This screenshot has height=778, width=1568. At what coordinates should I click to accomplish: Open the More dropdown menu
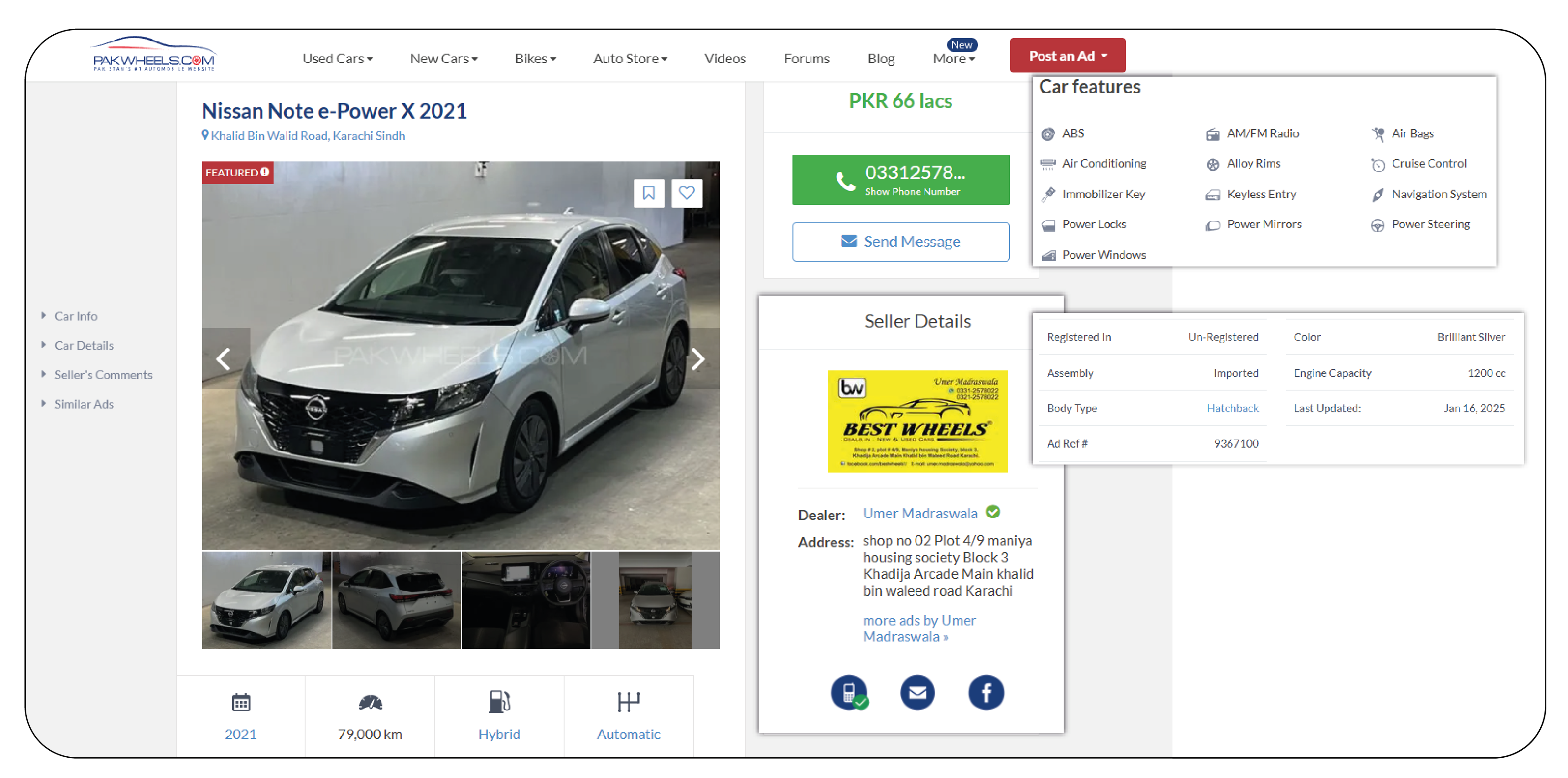click(x=954, y=58)
